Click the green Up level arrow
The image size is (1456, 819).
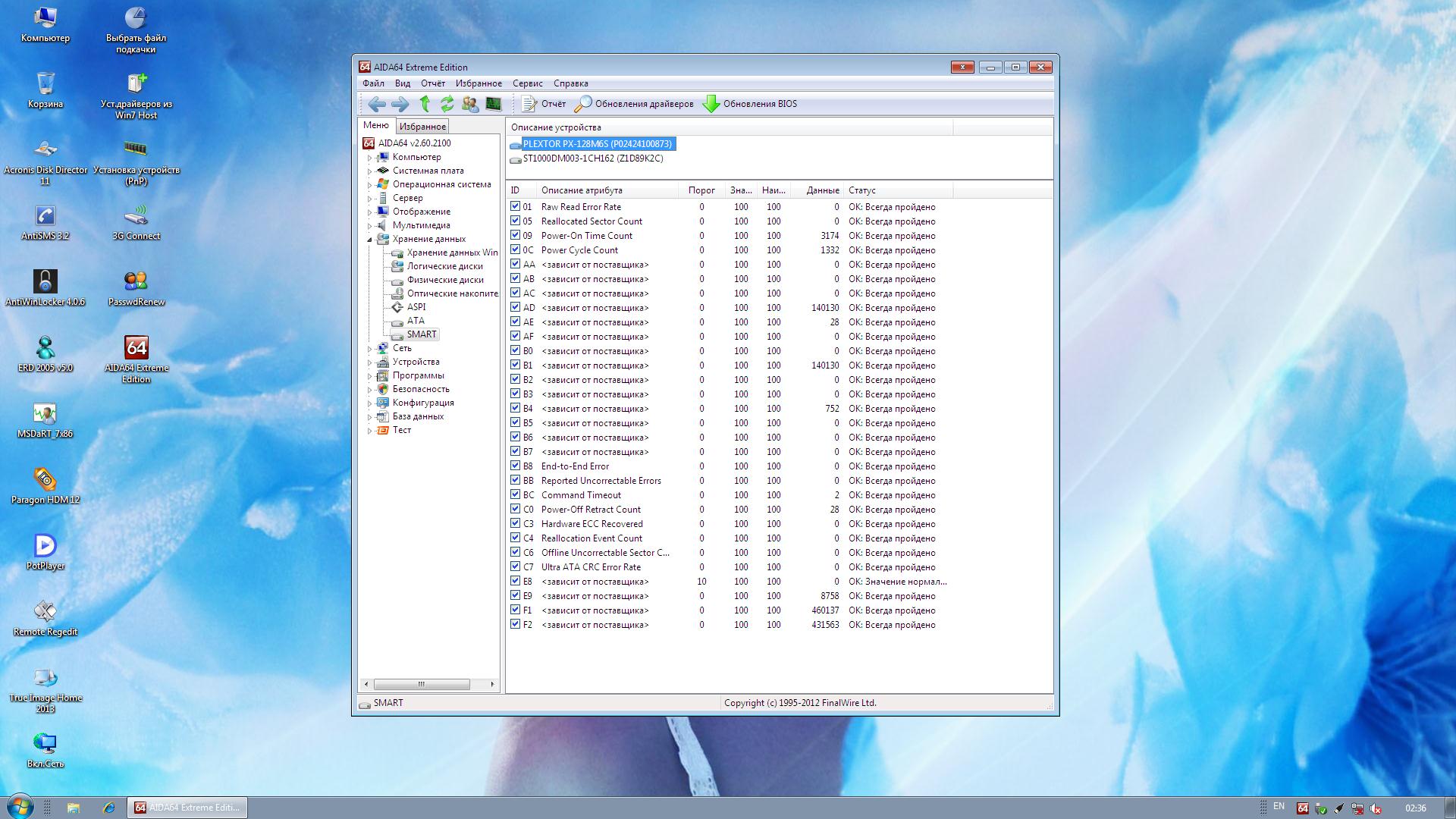[x=425, y=104]
